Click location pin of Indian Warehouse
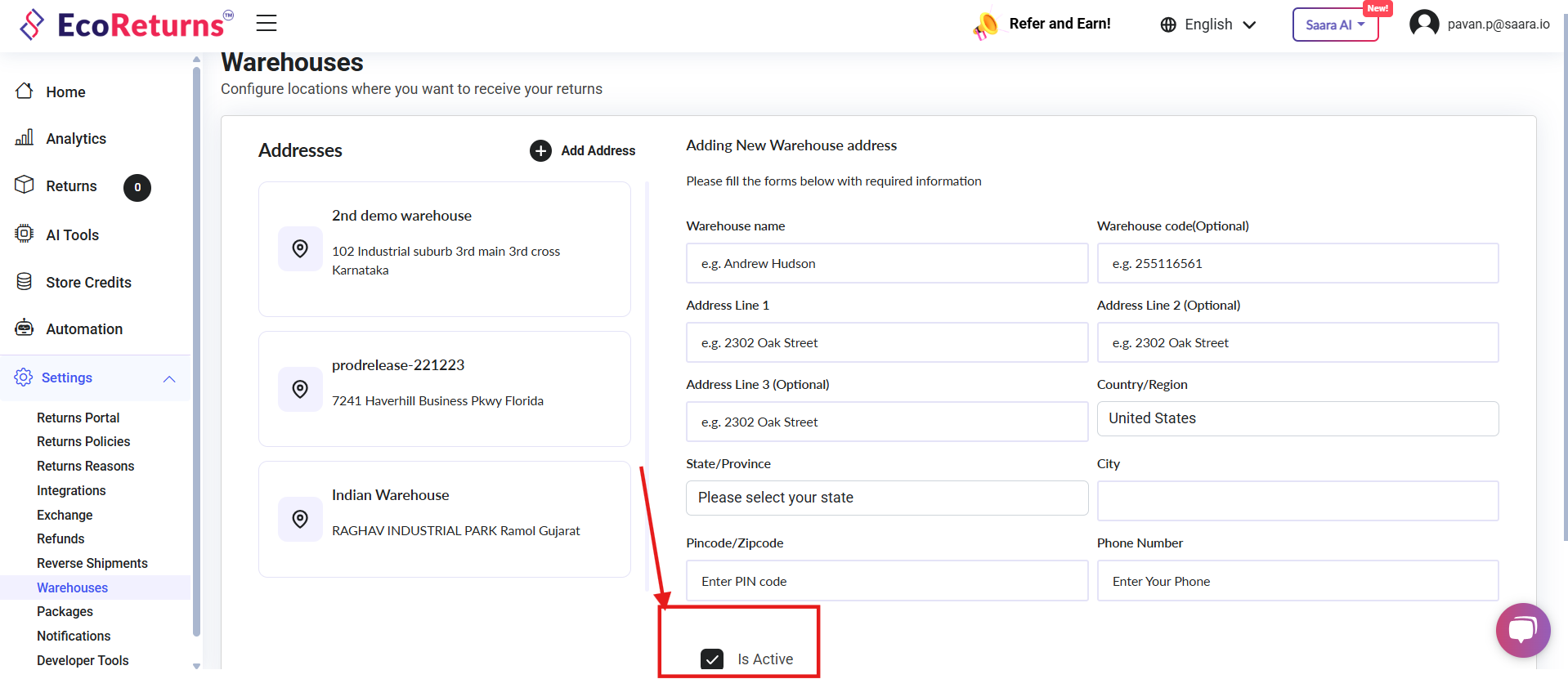 pos(300,519)
